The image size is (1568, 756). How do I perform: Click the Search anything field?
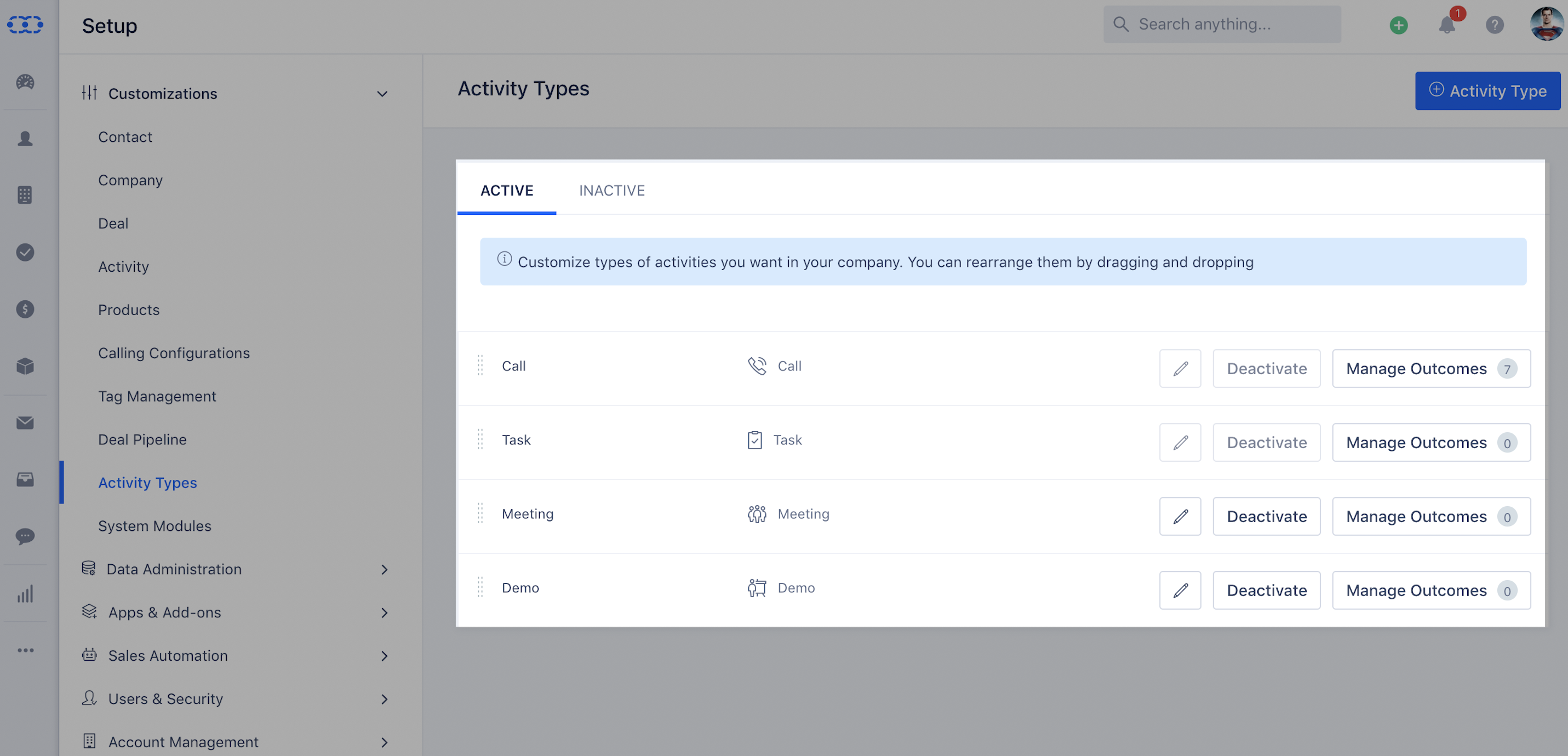click(x=1222, y=24)
